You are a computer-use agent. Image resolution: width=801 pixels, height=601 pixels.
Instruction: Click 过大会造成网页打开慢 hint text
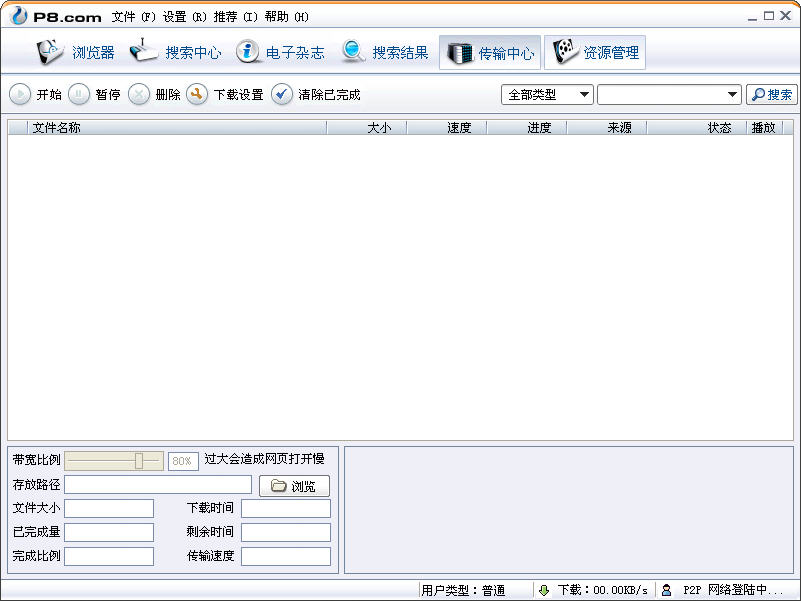265,459
